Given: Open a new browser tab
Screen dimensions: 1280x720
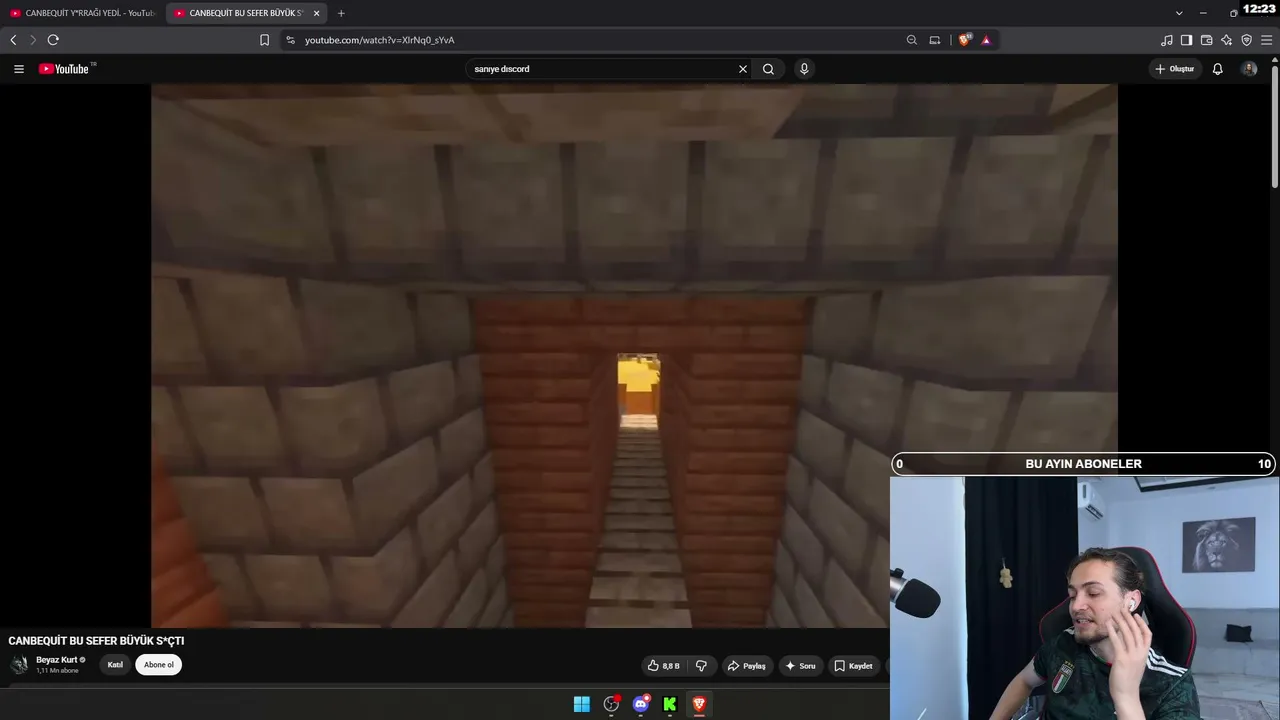Looking at the screenshot, I should coord(341,13).
